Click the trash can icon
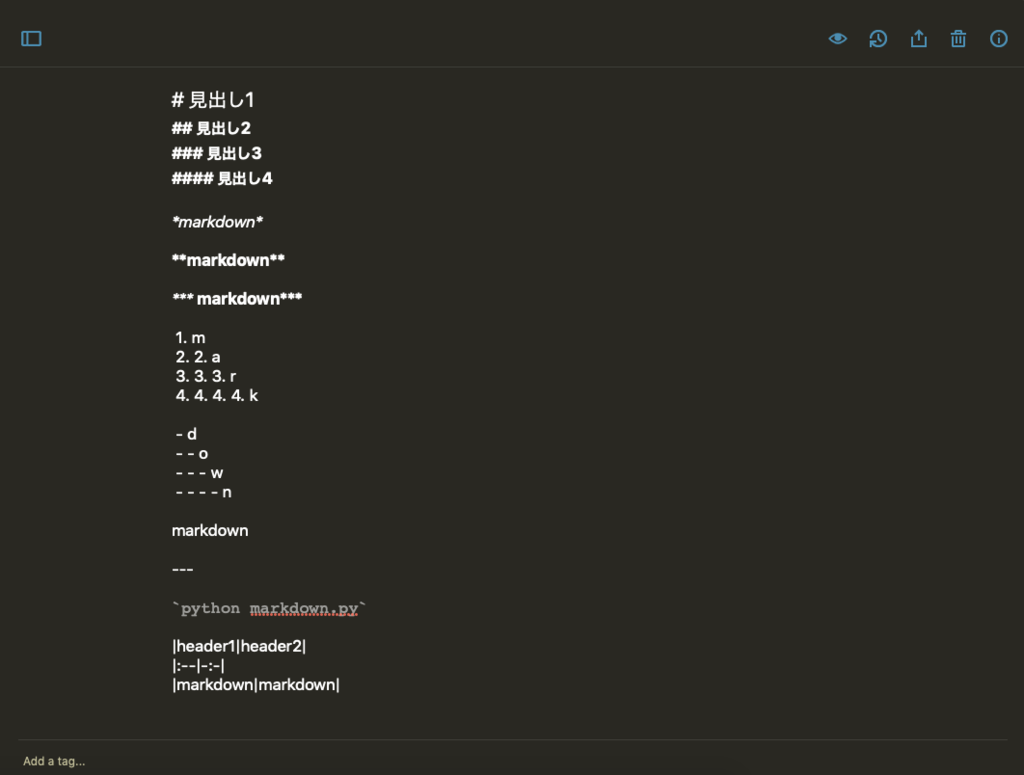This screenshot has height=775, width=1024. [x=958, y=38]
